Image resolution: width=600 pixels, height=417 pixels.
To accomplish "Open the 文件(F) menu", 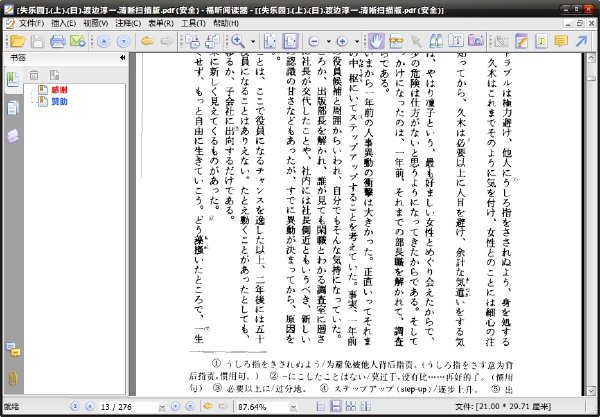I will click(31, 23).
